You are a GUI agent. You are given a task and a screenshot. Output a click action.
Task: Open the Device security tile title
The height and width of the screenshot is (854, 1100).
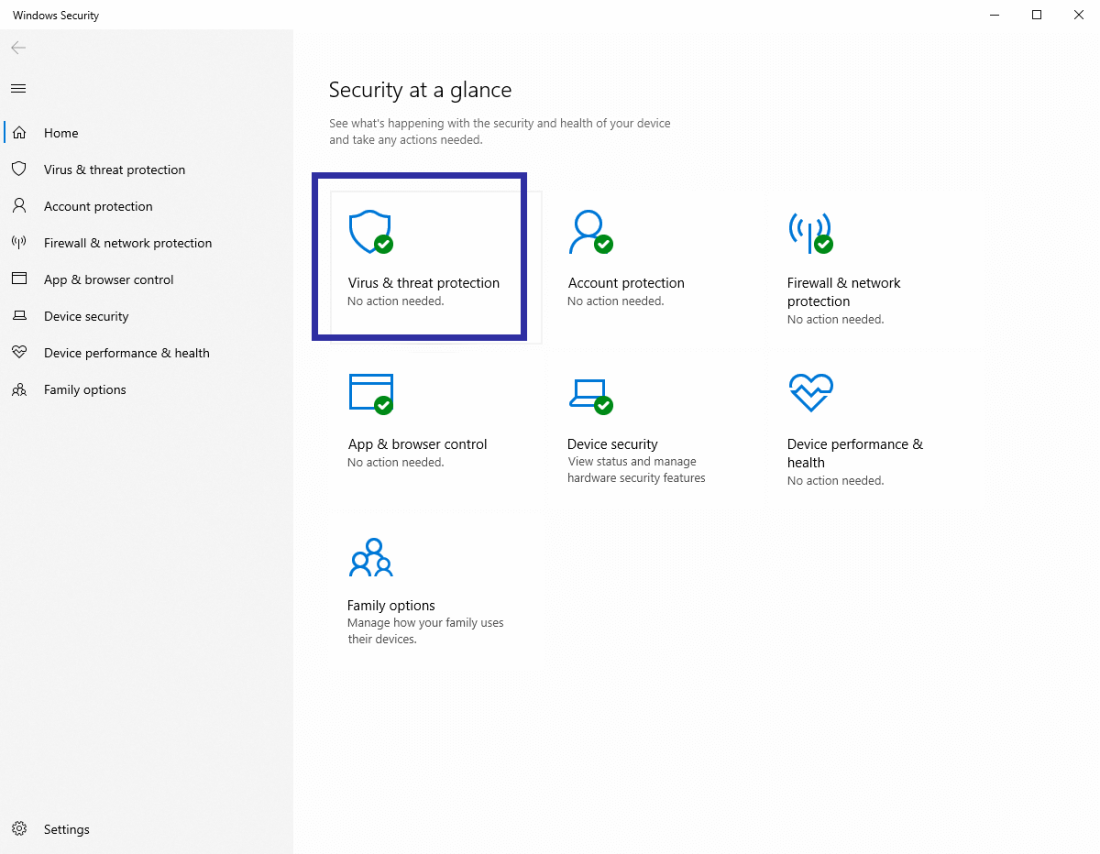click(x=612, y=444)
